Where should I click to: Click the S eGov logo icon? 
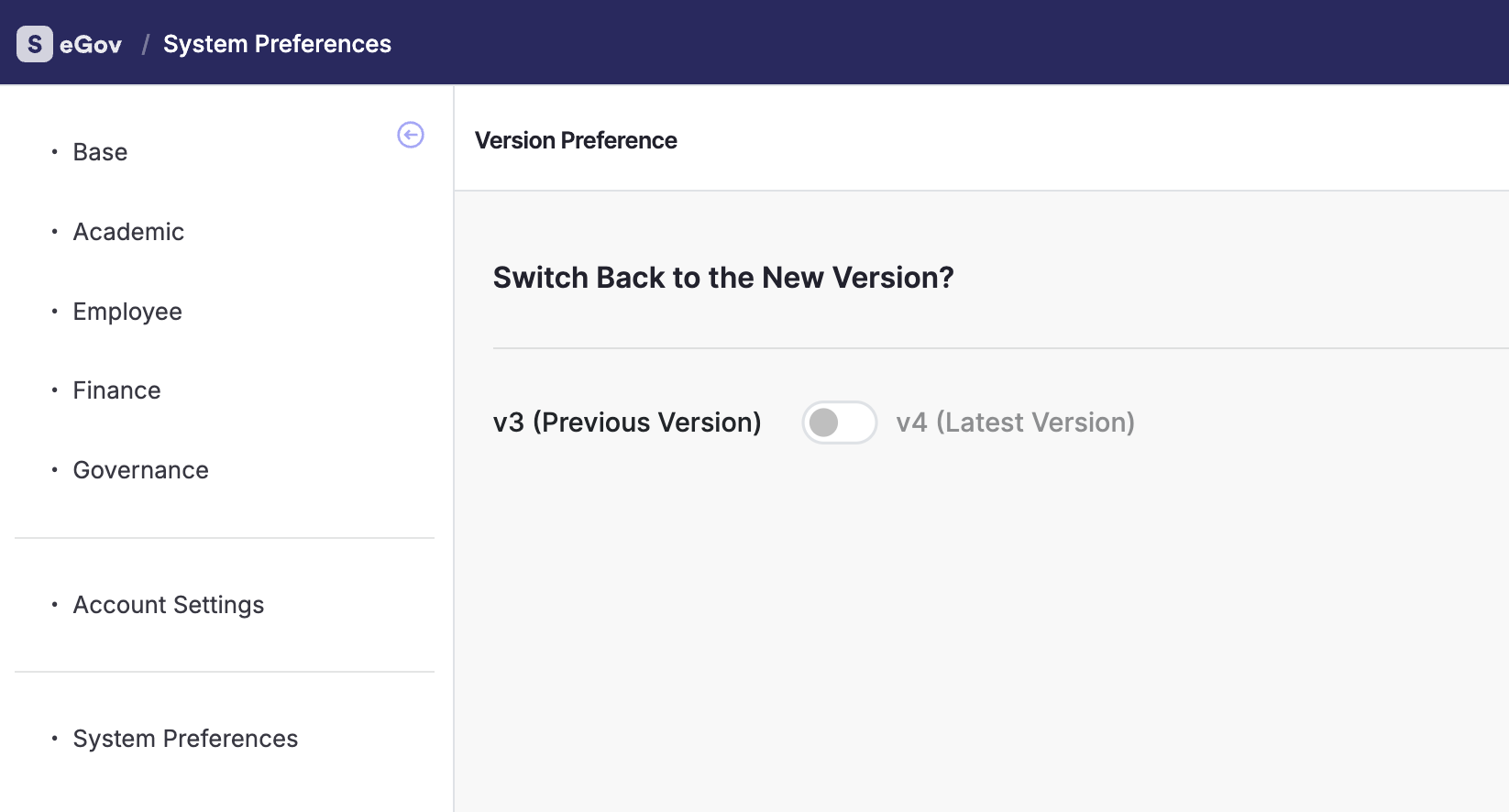pos(33,43)
